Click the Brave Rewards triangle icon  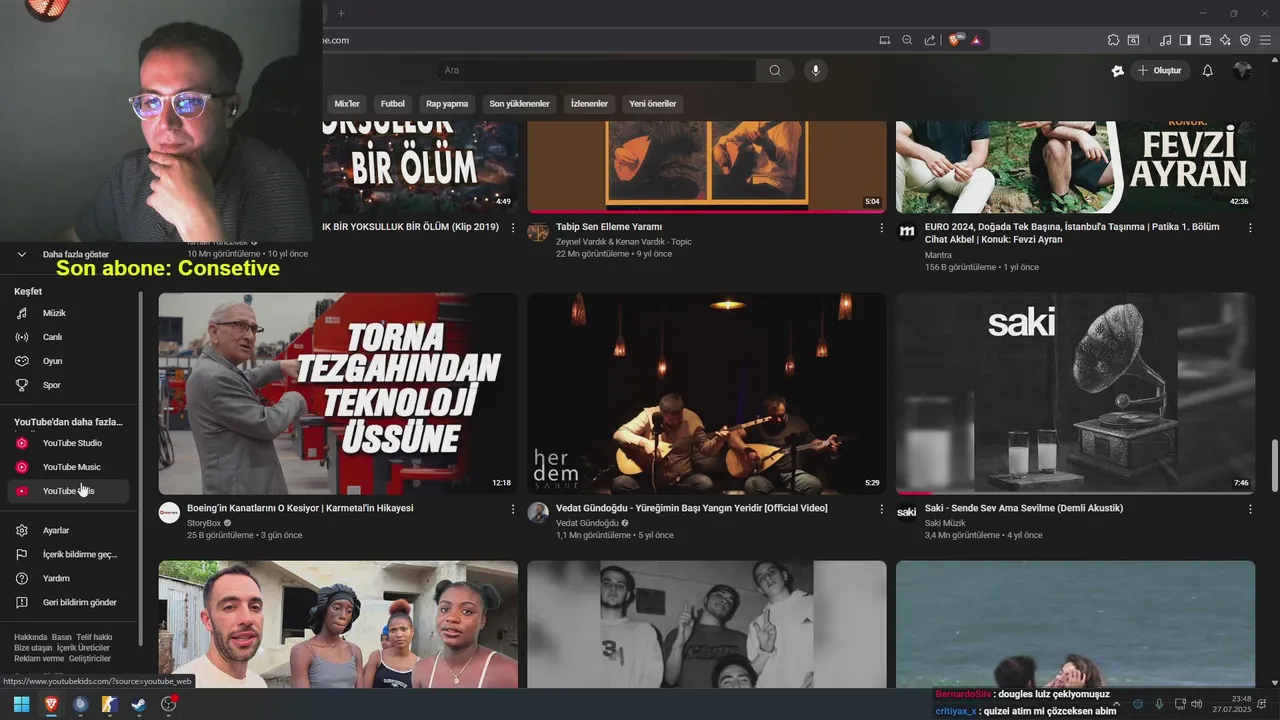tap(976, 40)
